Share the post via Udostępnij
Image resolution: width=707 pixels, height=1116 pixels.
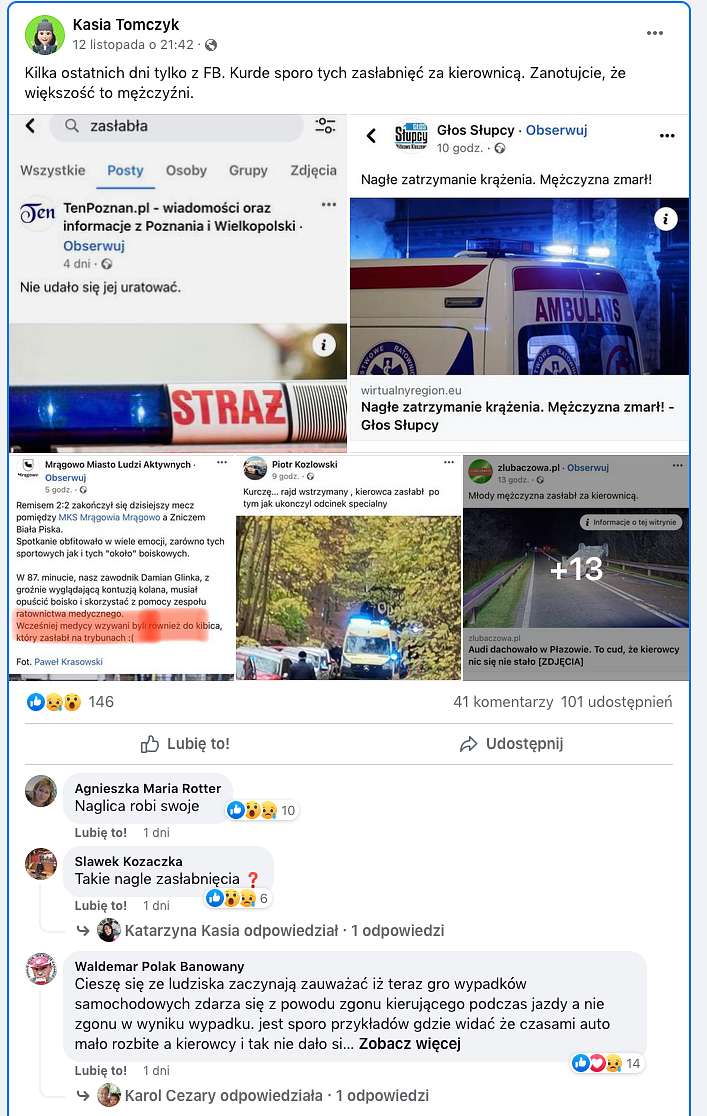click(x=511, y=744)
